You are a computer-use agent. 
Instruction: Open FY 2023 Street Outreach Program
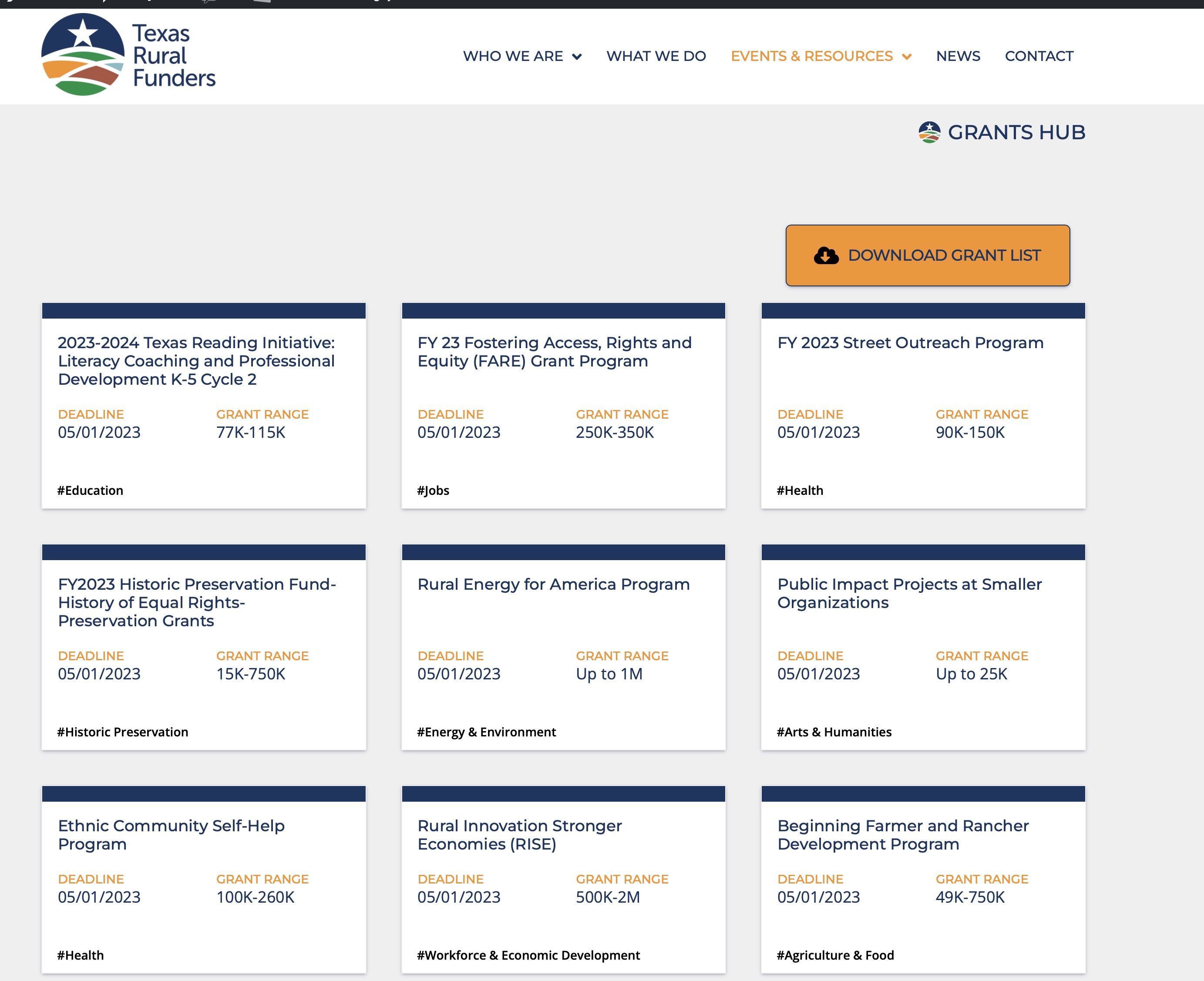pyautogui.click(x=910, y=343)
